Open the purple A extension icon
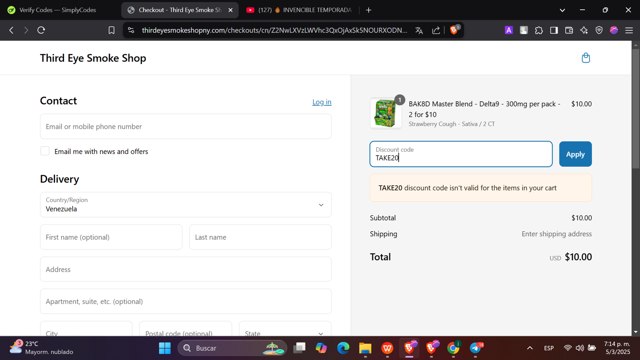This screenshot has width=640, height=360. (x=509, y=30)
